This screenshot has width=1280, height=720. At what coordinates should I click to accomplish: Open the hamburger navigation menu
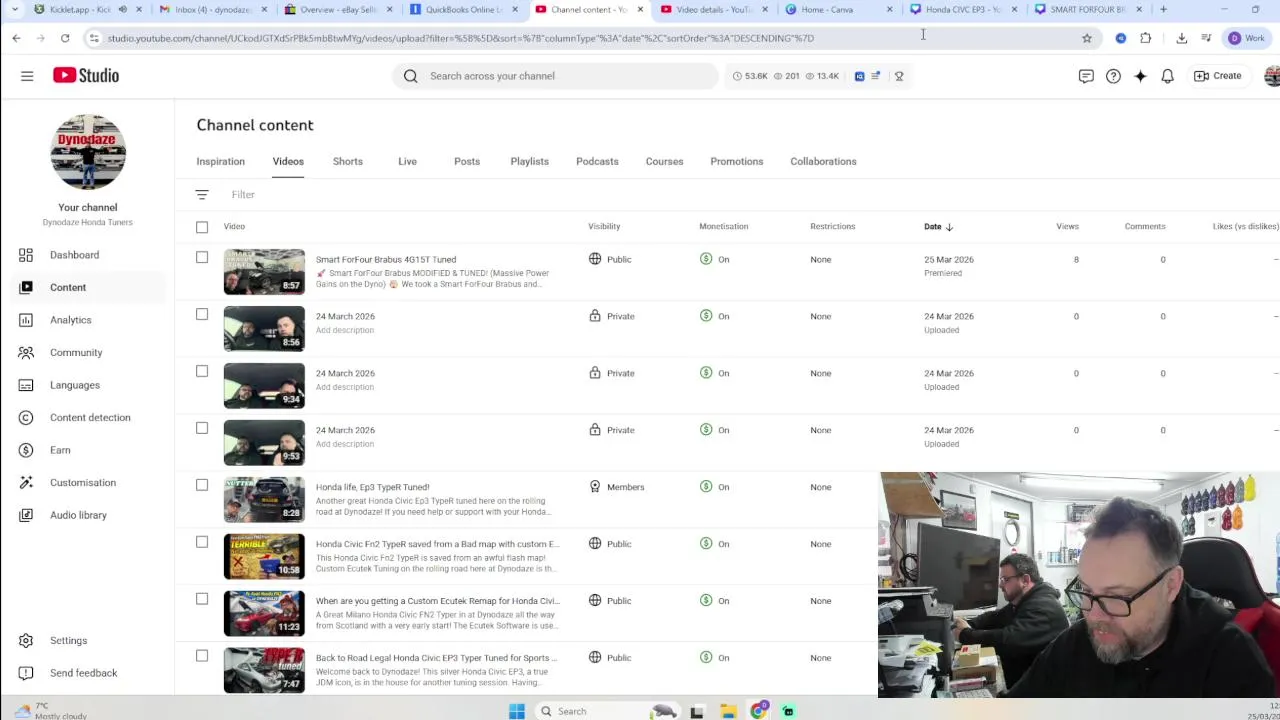click(x=27, y=76)
